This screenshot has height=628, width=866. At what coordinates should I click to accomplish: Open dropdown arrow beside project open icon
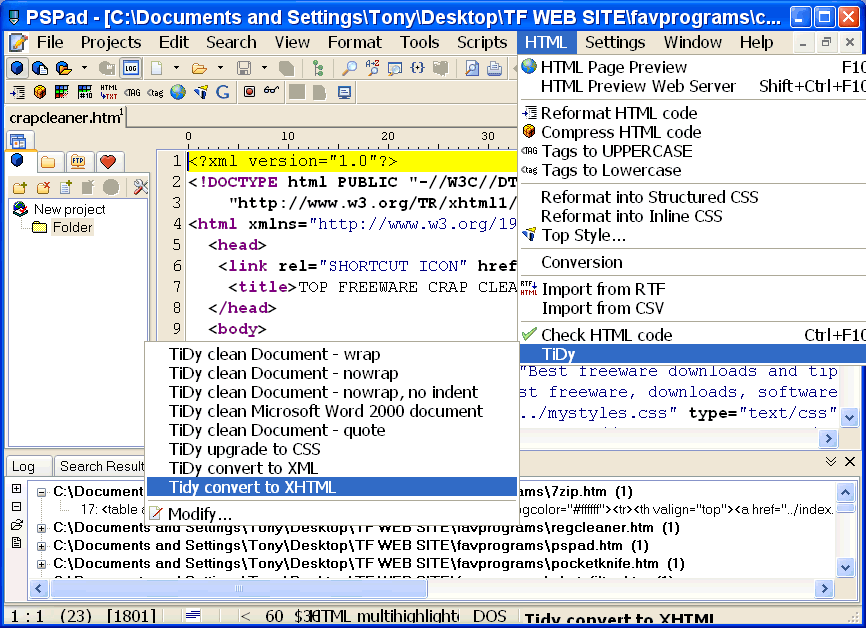(85, 68)
